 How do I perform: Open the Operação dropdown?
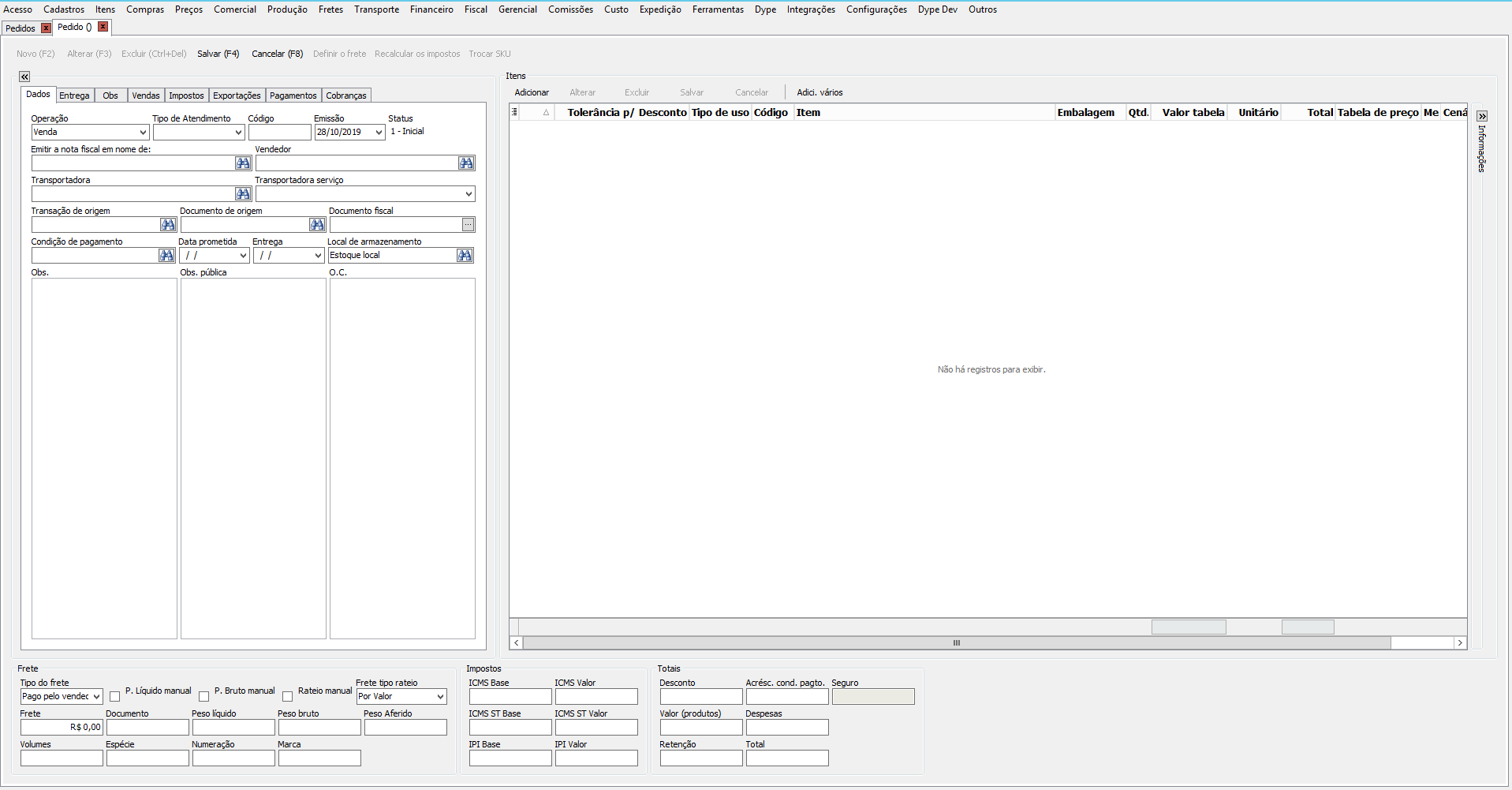pos(143,133)
